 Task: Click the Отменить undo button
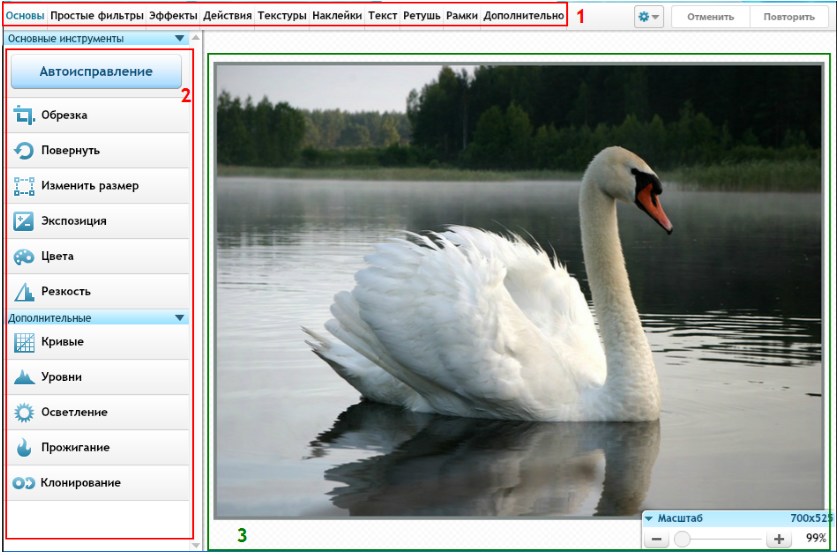[710, 17]
